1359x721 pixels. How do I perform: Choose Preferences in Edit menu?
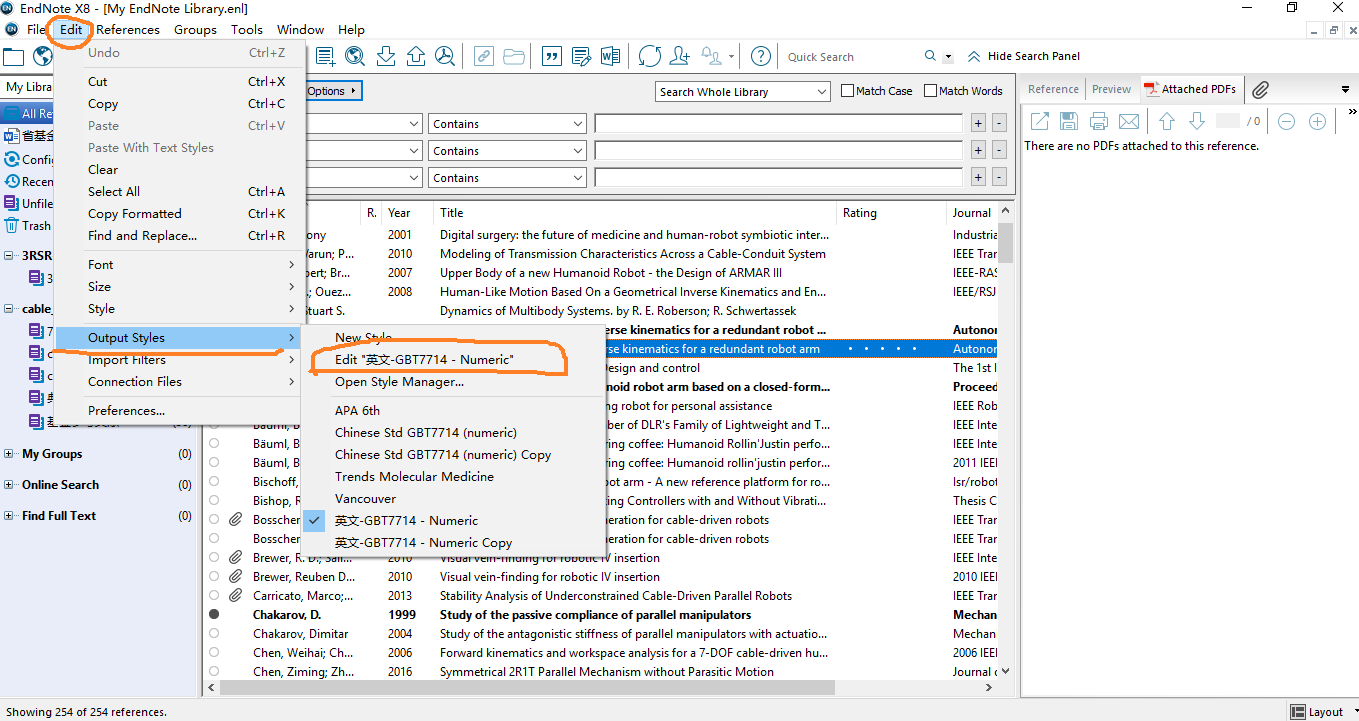pyautogui.click(x=126, y=411)
